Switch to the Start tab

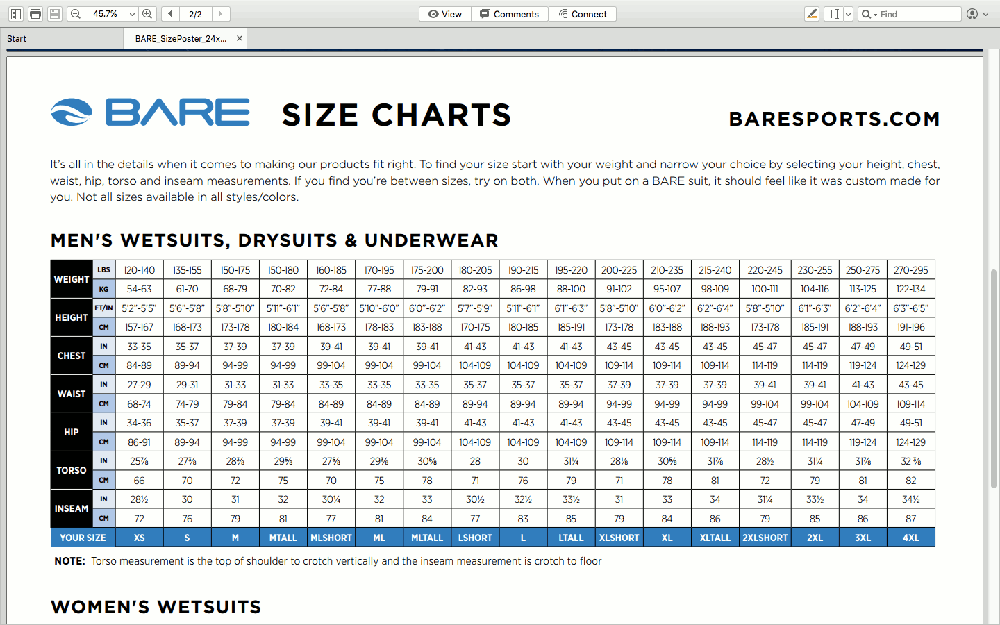coord(17,39)
